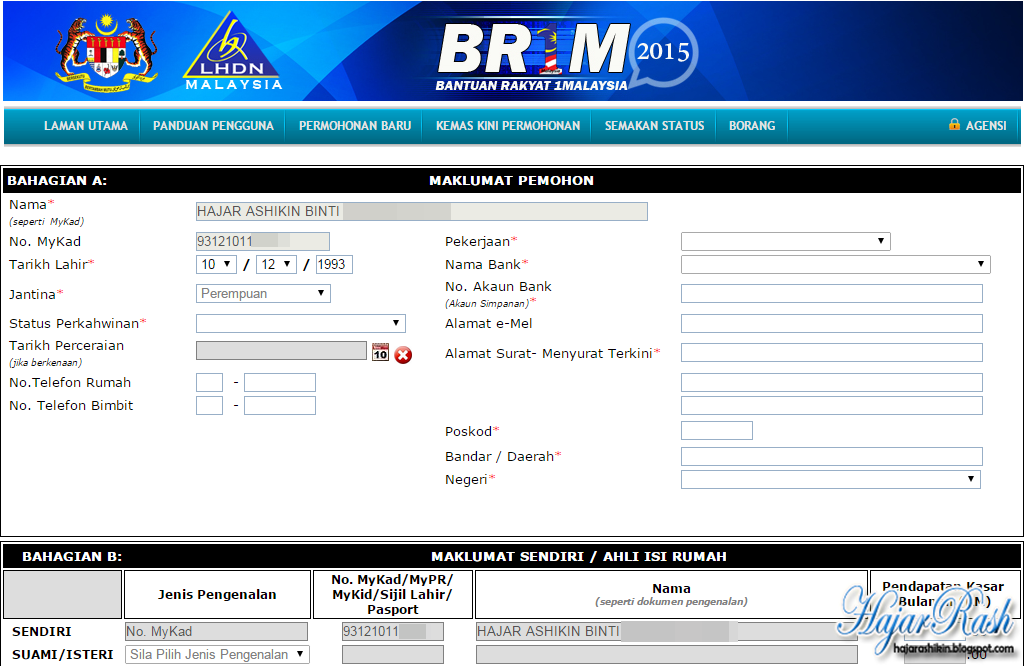This screenshot has height=666, width=1025.
Task: Click first Alamat Surat-Menyurat Terkini line
Action: 832,352
